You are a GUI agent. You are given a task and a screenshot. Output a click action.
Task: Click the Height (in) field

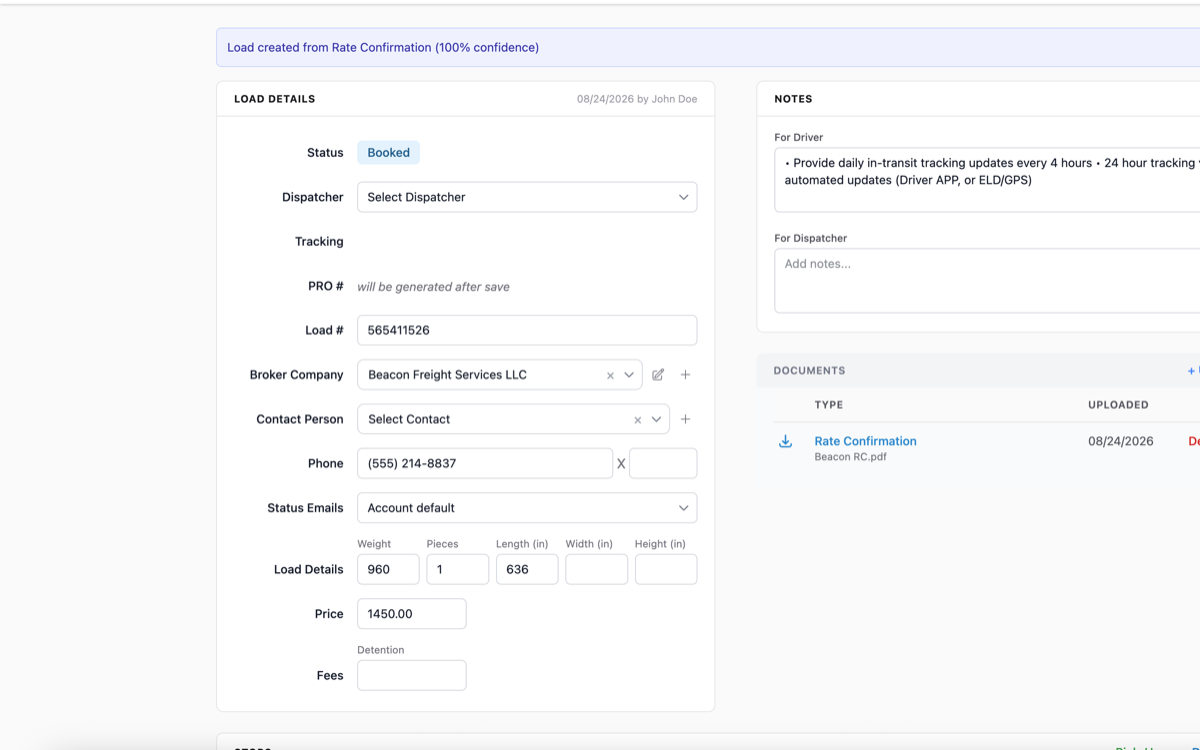pos(666,569)
